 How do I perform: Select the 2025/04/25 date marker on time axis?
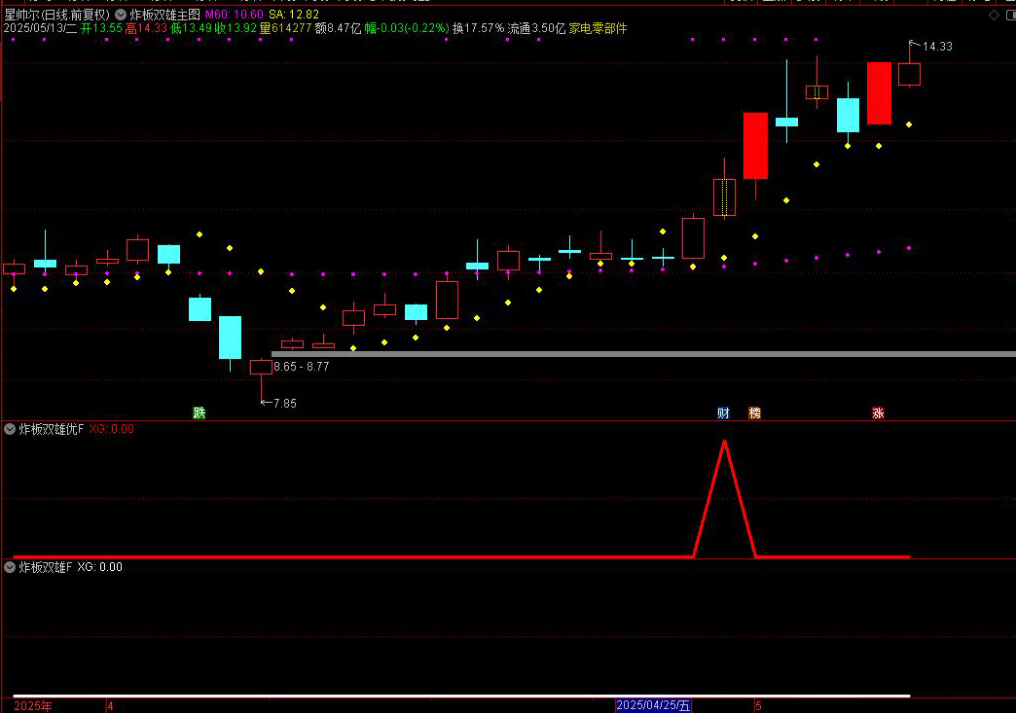tap(653, 705)
